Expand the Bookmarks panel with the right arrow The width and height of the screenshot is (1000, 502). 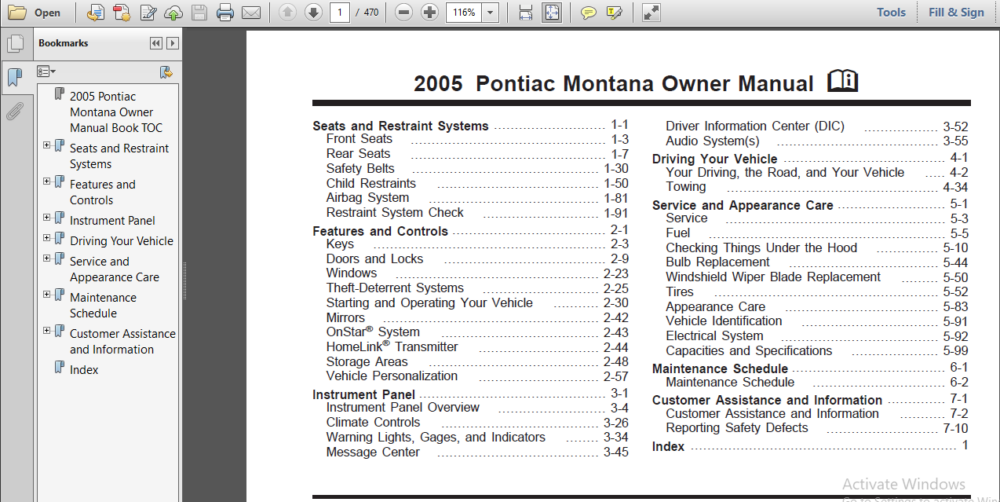point(172,43)
